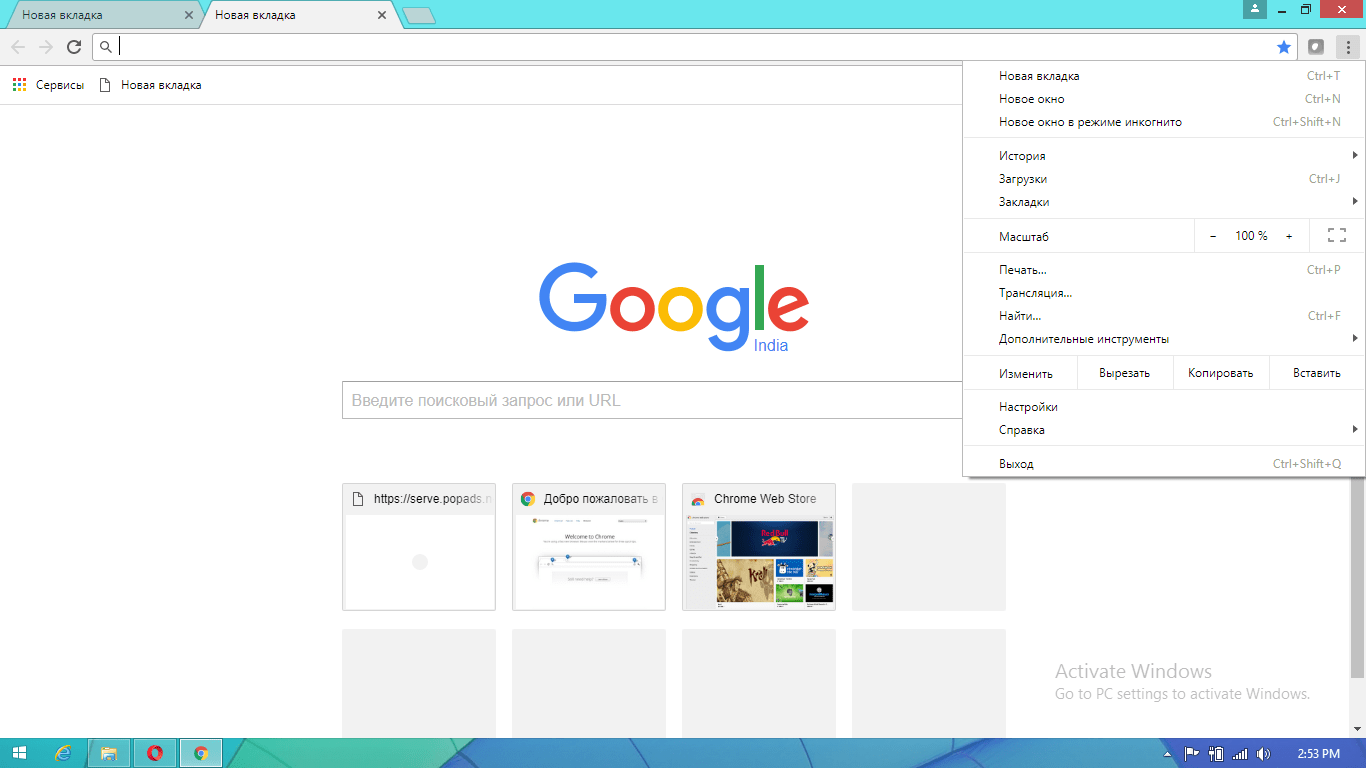Image resolution: width=1366 pixels, height=768 pixels.
Task: Select Новое окно menu entry
Action: [x=1163, y=99]
